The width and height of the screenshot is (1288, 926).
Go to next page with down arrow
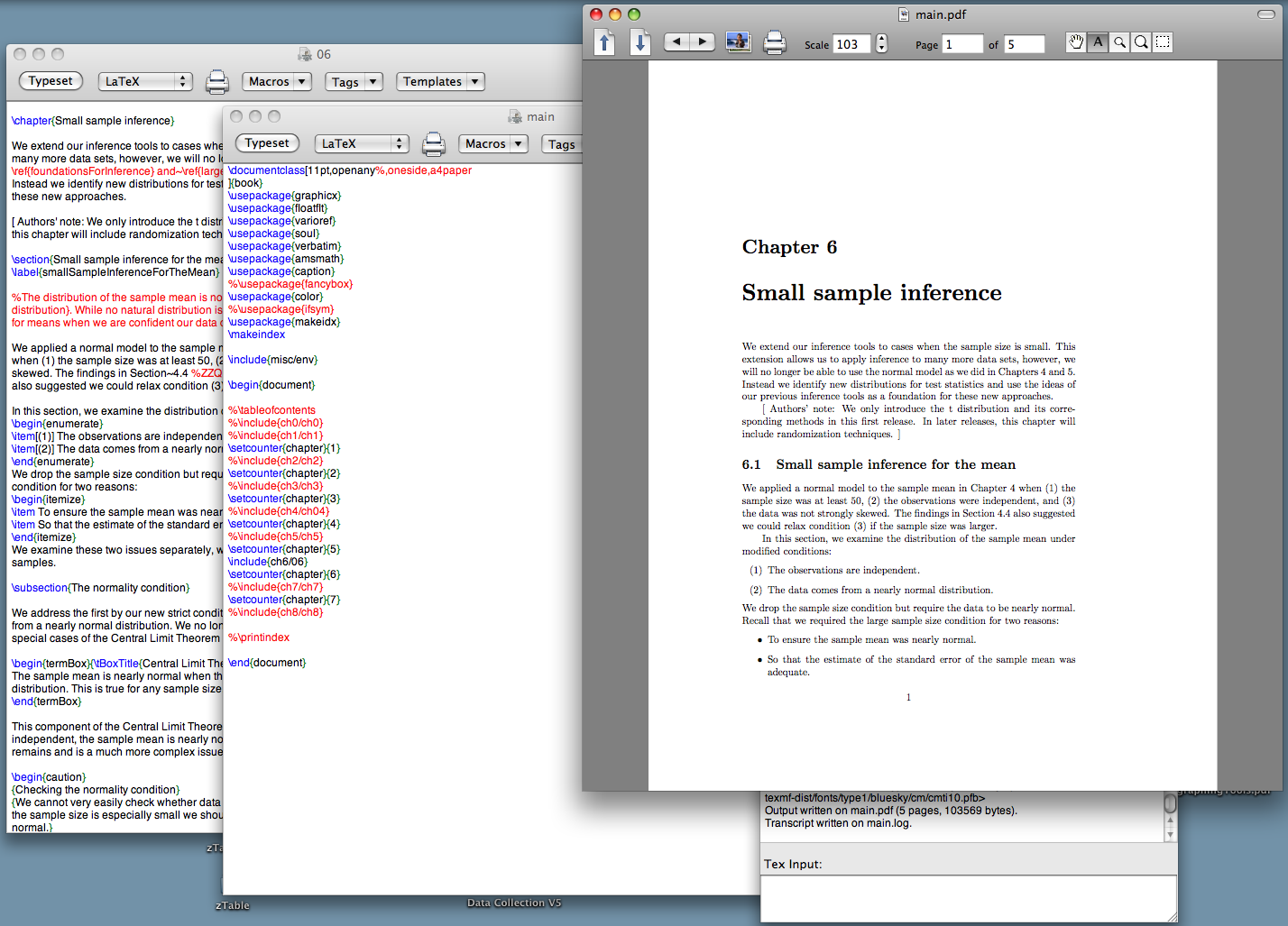coord(640,42)
